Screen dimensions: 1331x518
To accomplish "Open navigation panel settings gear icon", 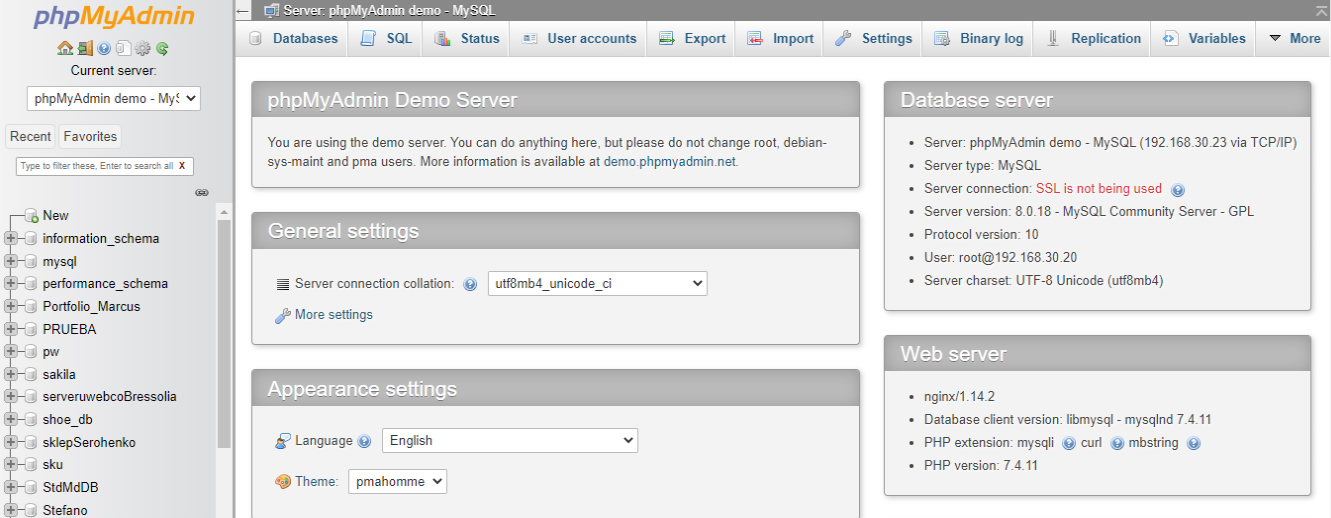I will (x=143, y=48).
